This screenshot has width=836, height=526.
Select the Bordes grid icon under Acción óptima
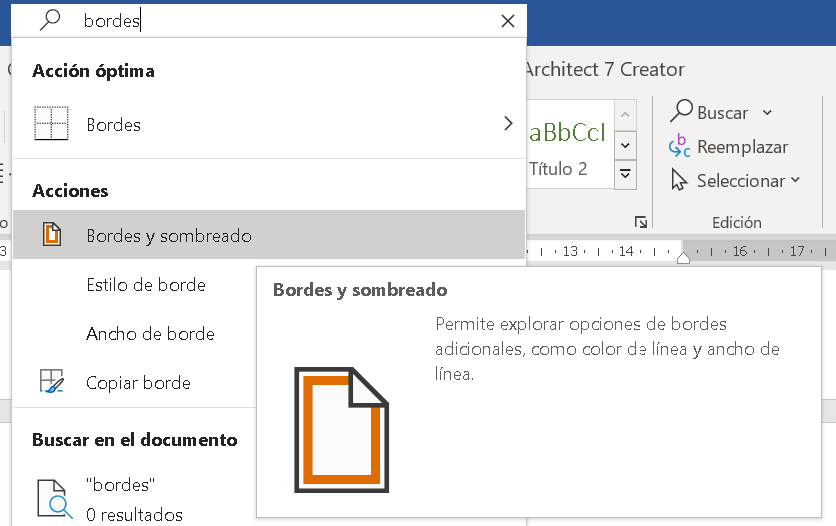pyautogui.click(x=51, y=124)
